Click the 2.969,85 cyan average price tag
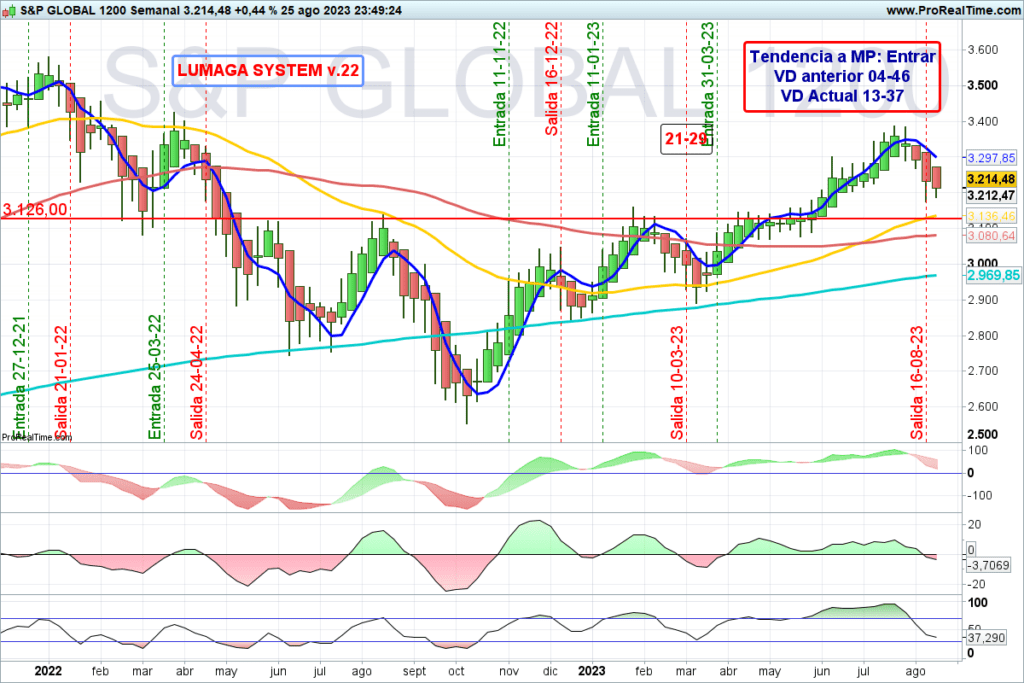1024x683 pixels. (993, 276)
